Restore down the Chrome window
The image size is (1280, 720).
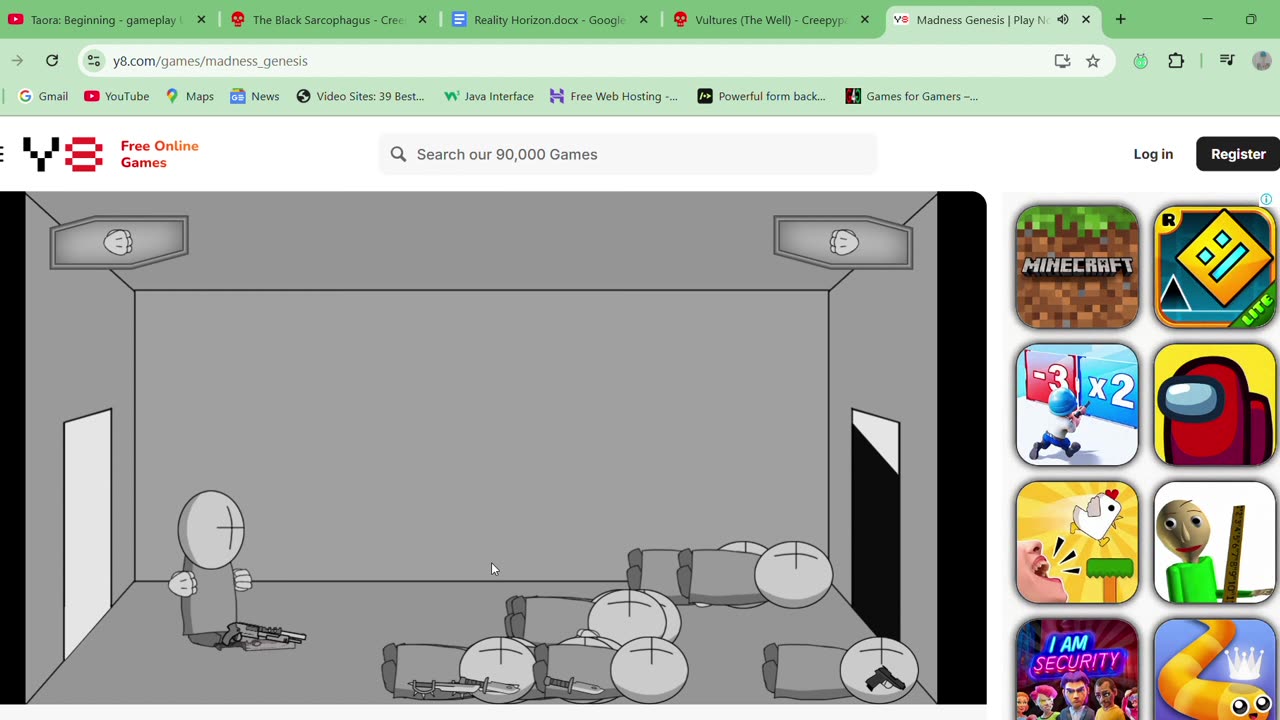coord(1251,20)
